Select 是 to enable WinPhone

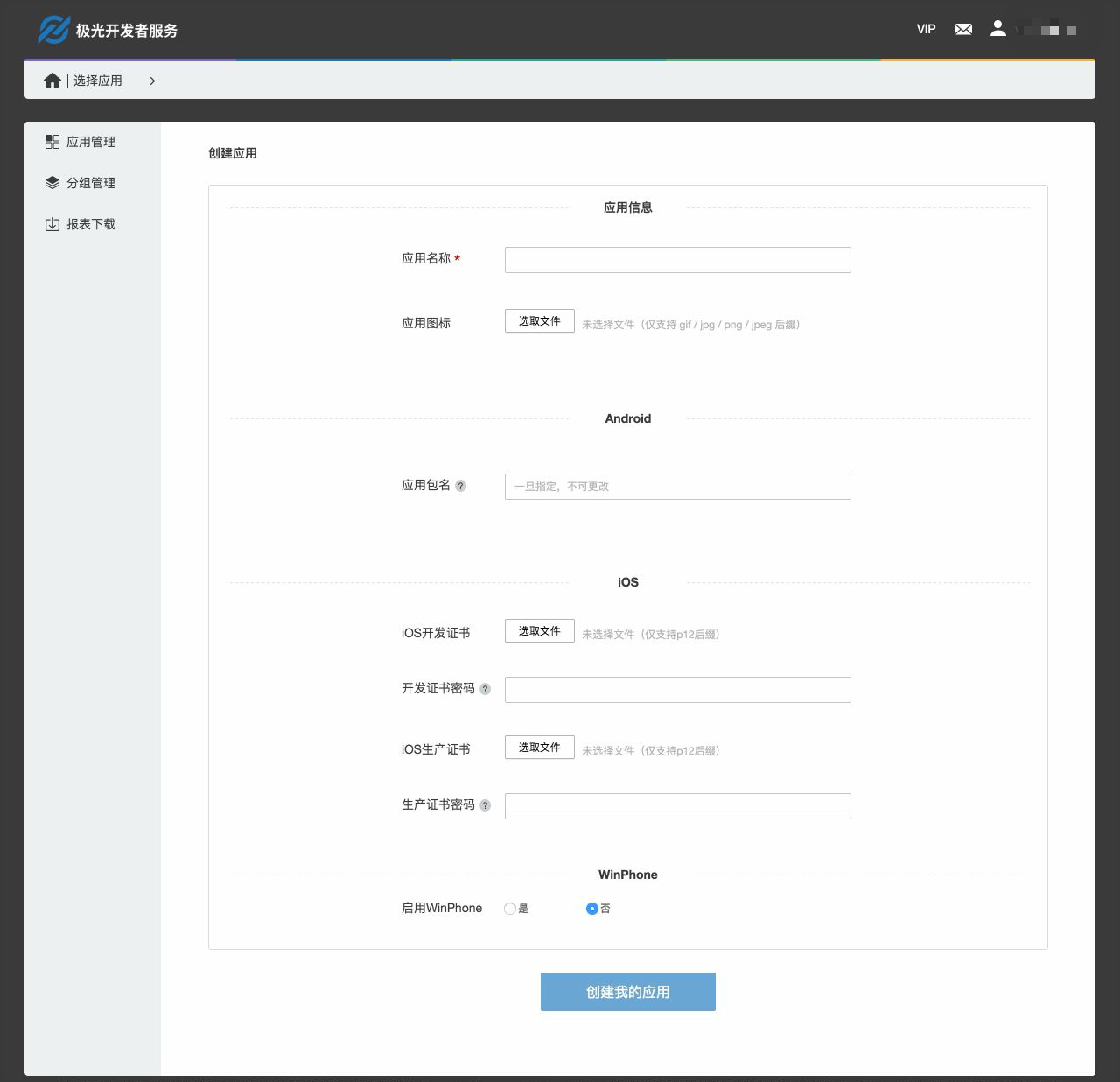point(510,909)
